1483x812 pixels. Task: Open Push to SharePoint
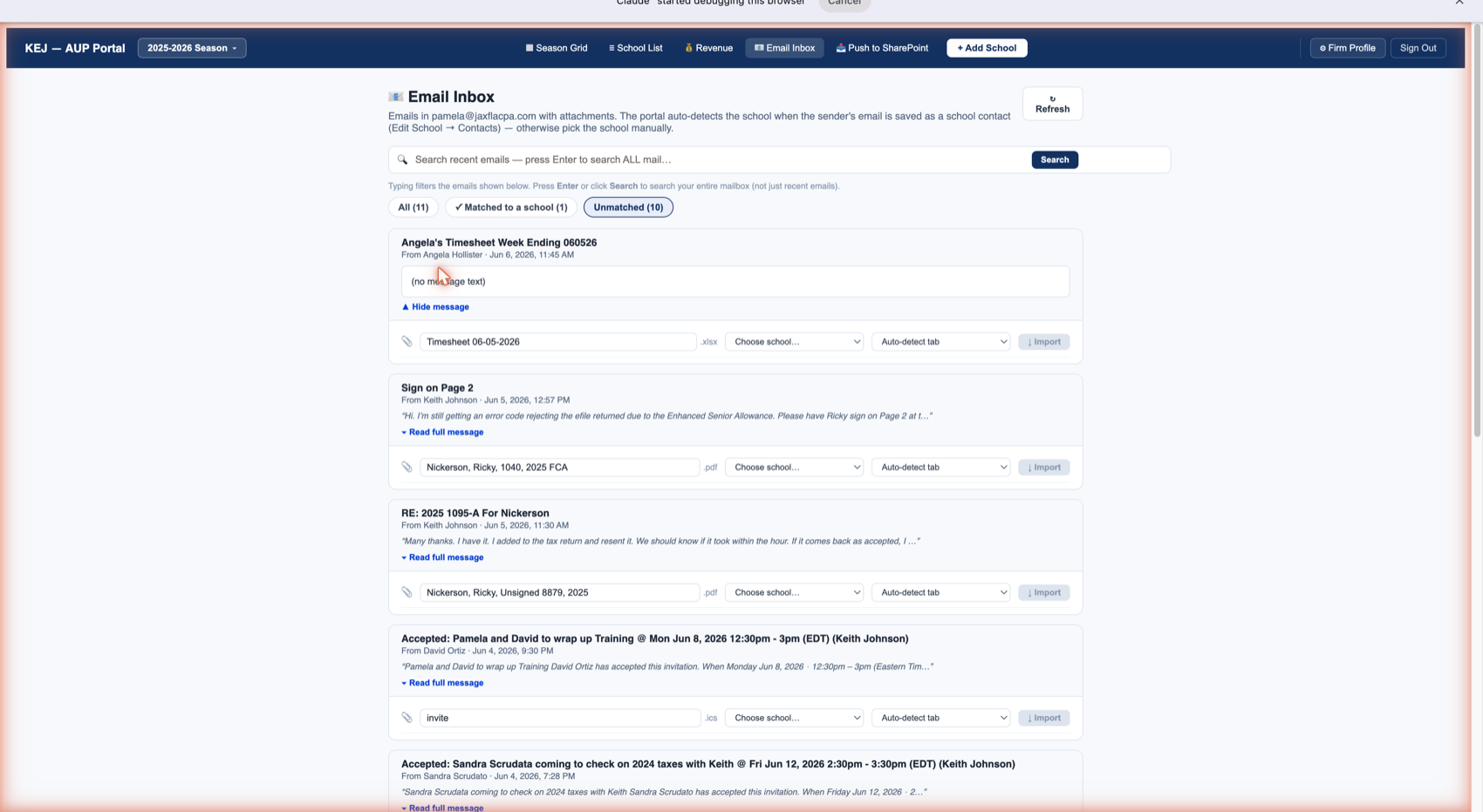[882, 48]
